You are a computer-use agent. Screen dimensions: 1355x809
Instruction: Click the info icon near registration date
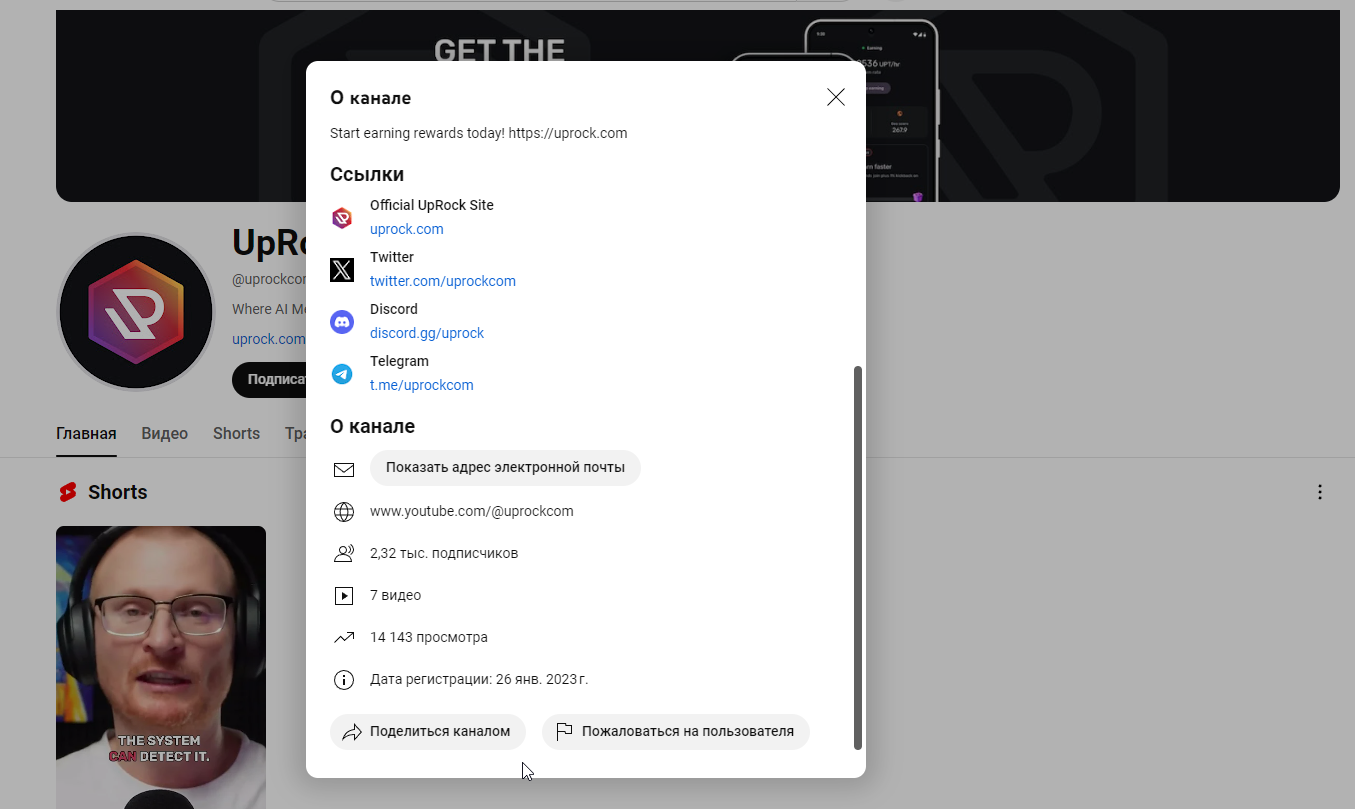344,680
